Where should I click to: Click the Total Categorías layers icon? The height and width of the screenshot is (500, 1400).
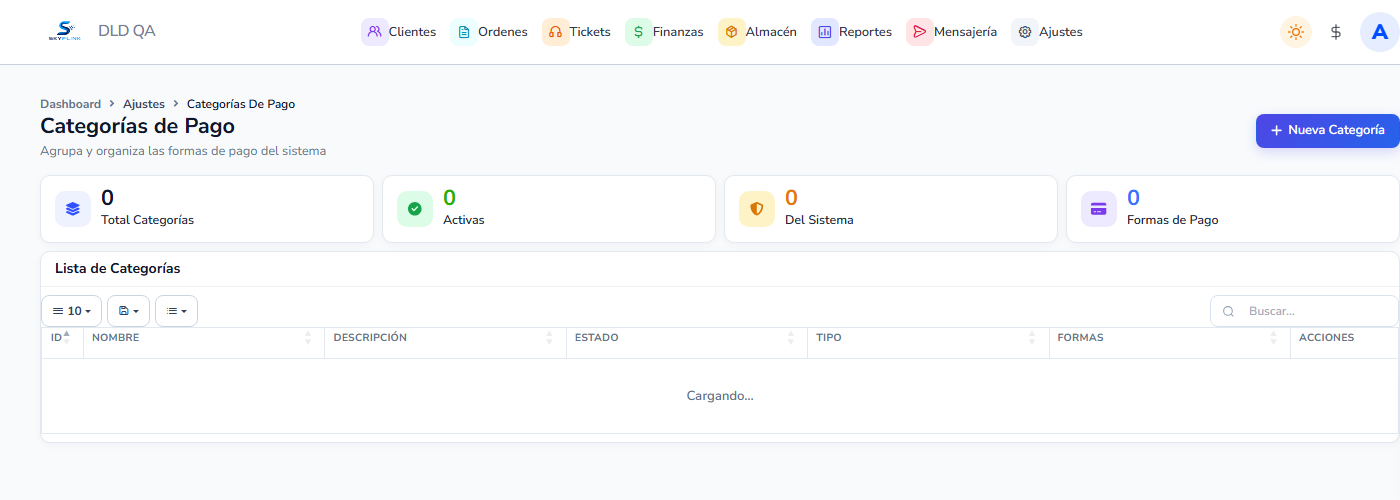coord(73,209)
